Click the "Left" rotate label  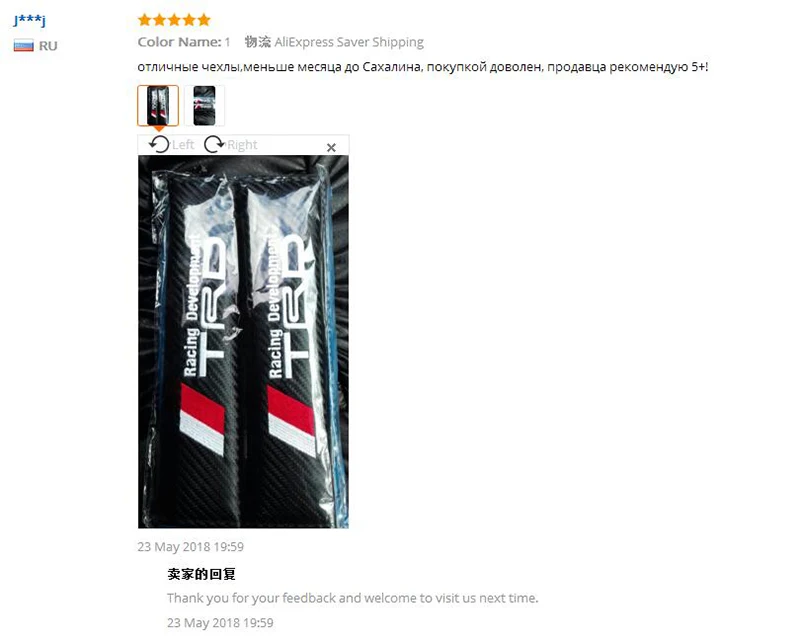[x=183, y=145]
